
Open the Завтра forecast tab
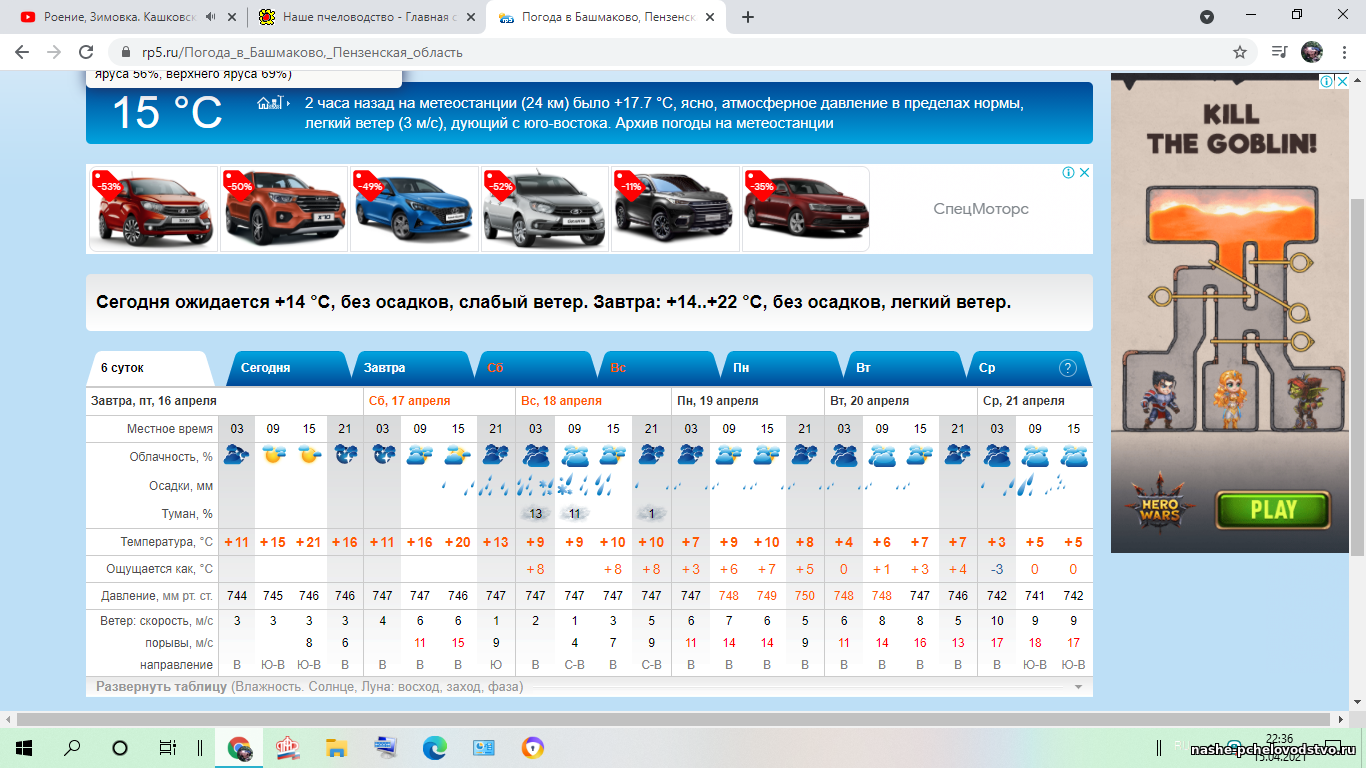click(410, 368)
